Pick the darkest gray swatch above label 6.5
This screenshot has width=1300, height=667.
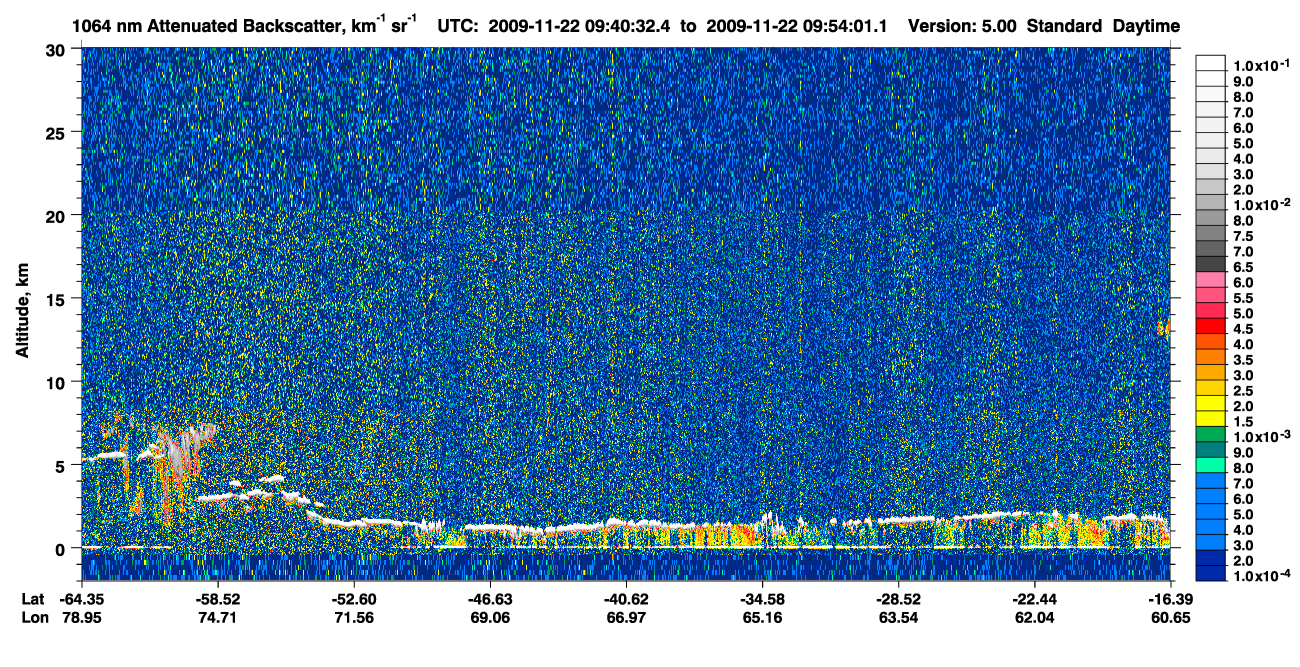pyautogui.click(x=1211, y=263)
